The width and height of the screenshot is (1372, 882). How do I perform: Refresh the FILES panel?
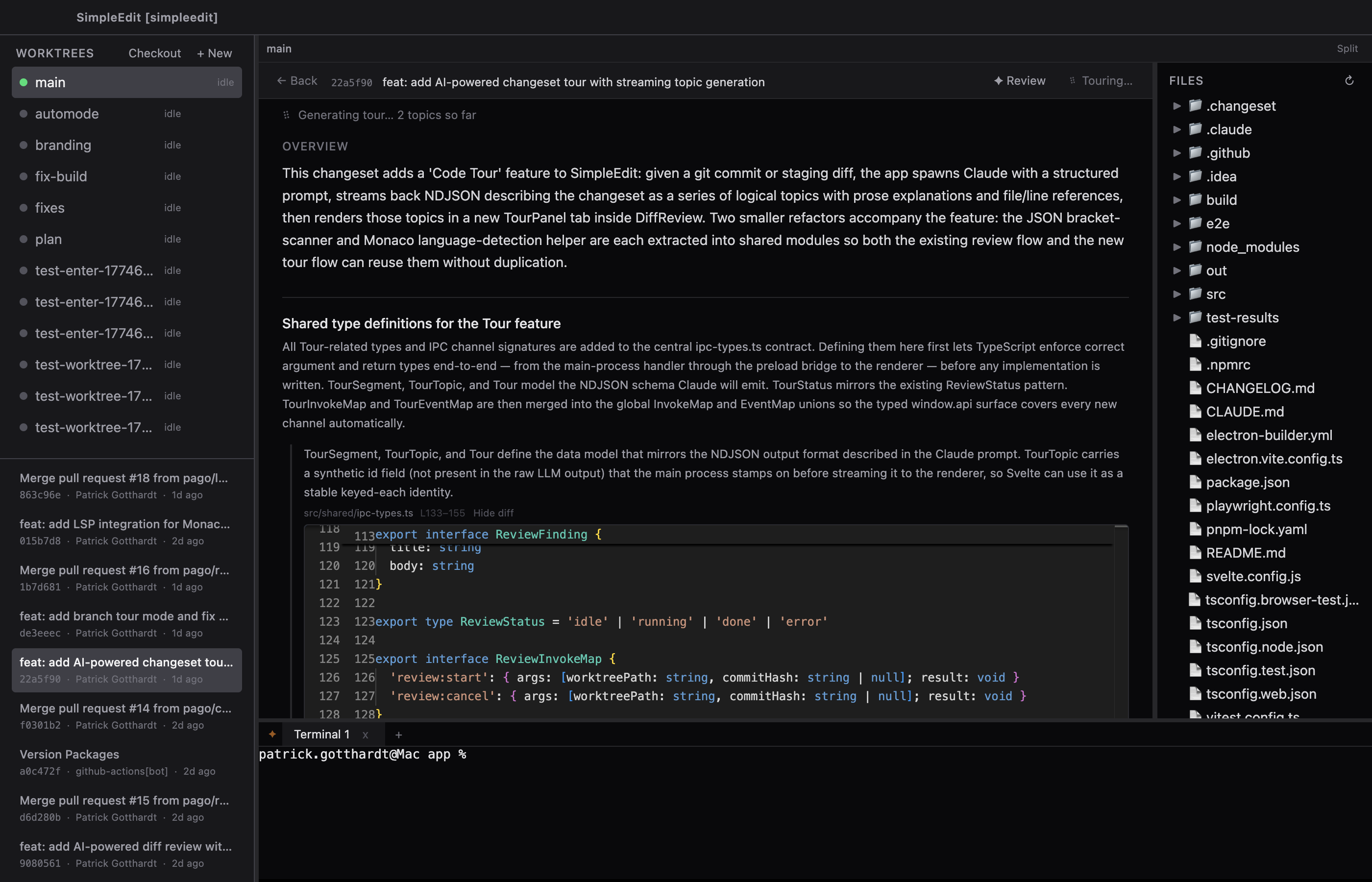pyautogui.click(x=1349, y=79)
